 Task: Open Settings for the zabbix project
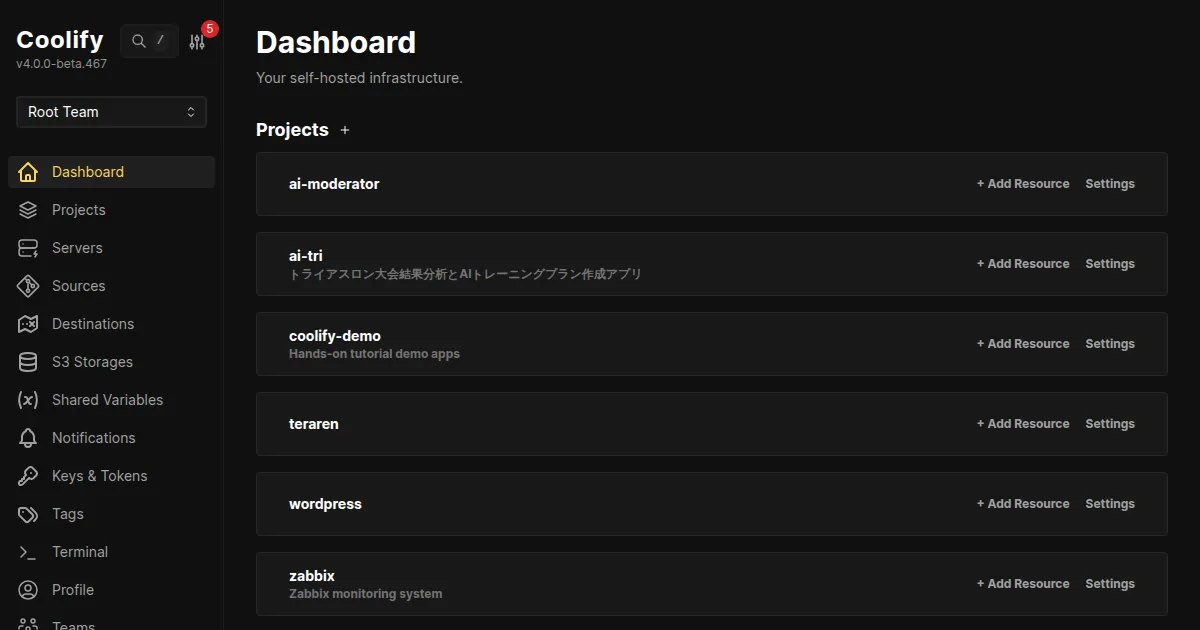tap(1110, 584)
